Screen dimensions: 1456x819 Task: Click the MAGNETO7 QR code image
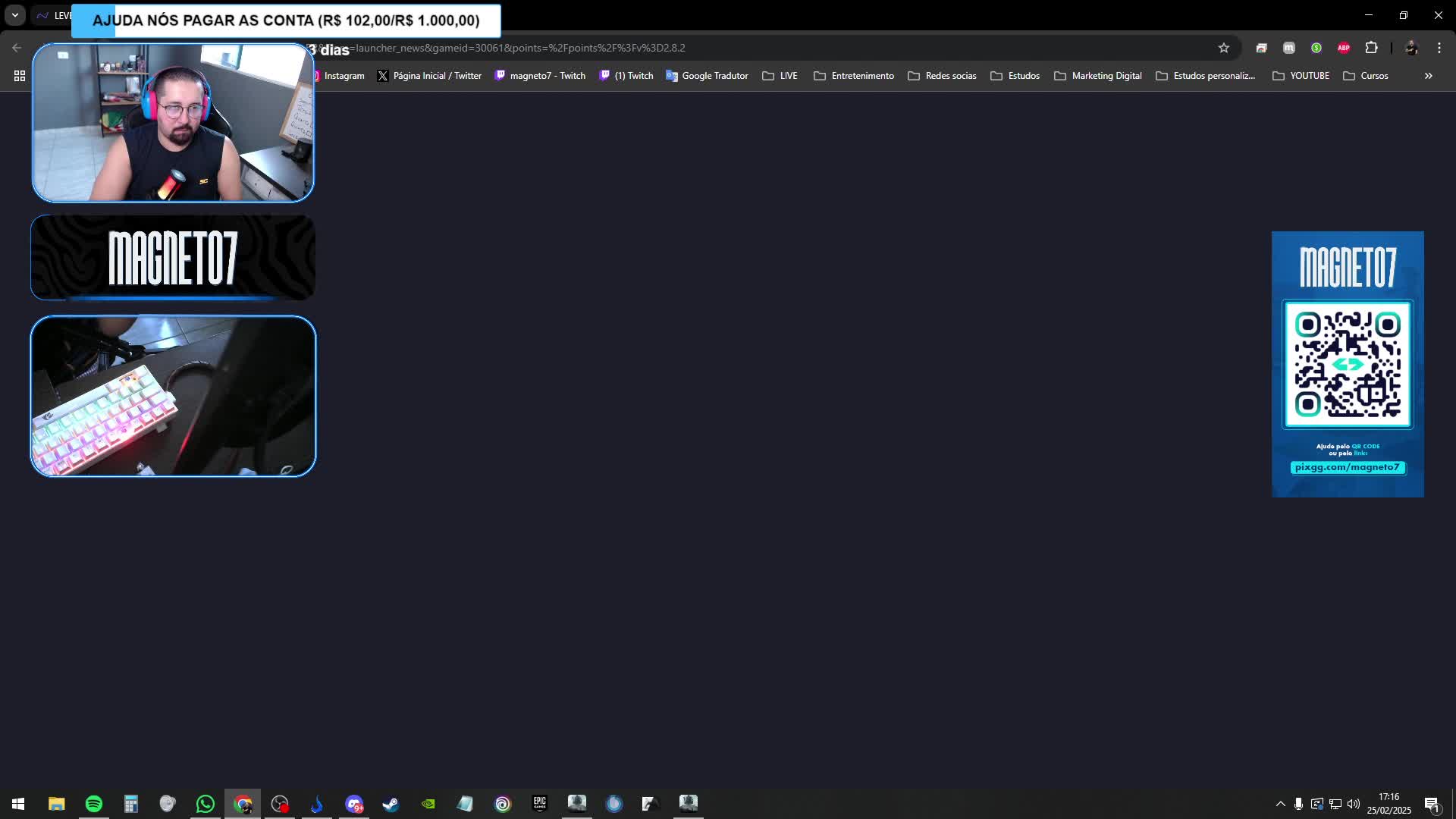tap(1348, 365)
